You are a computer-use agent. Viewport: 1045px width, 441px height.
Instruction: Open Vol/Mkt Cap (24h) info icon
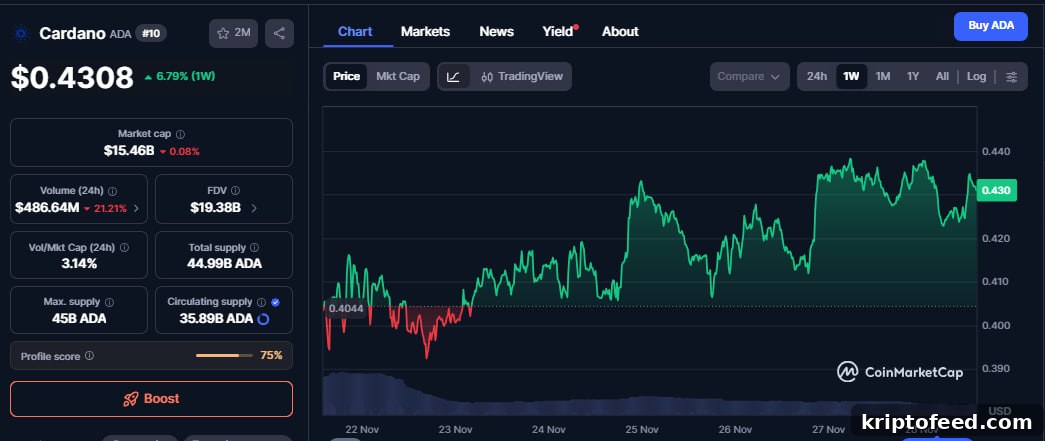[124, 248]
